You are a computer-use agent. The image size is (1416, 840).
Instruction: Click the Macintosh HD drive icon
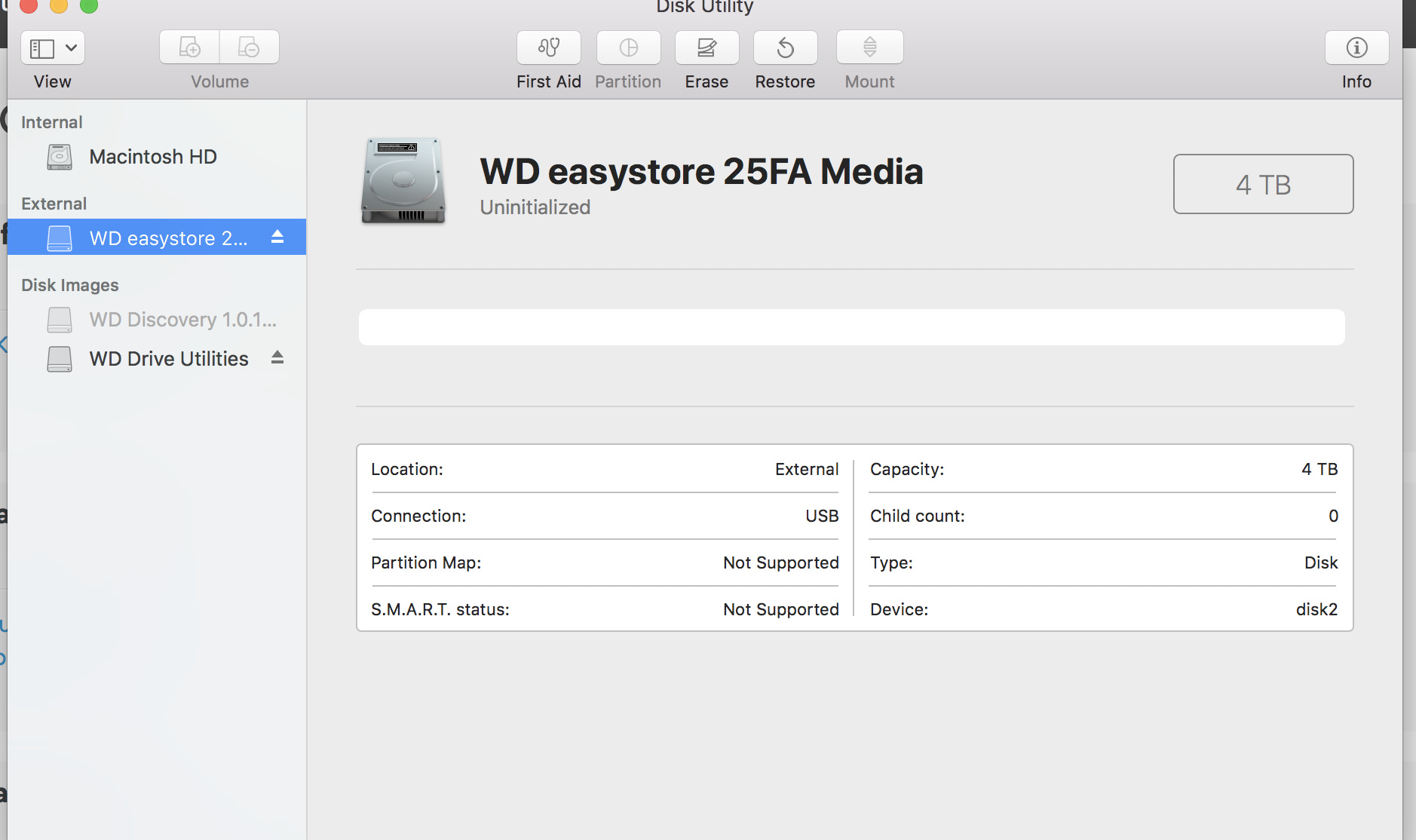pos(60,157)
